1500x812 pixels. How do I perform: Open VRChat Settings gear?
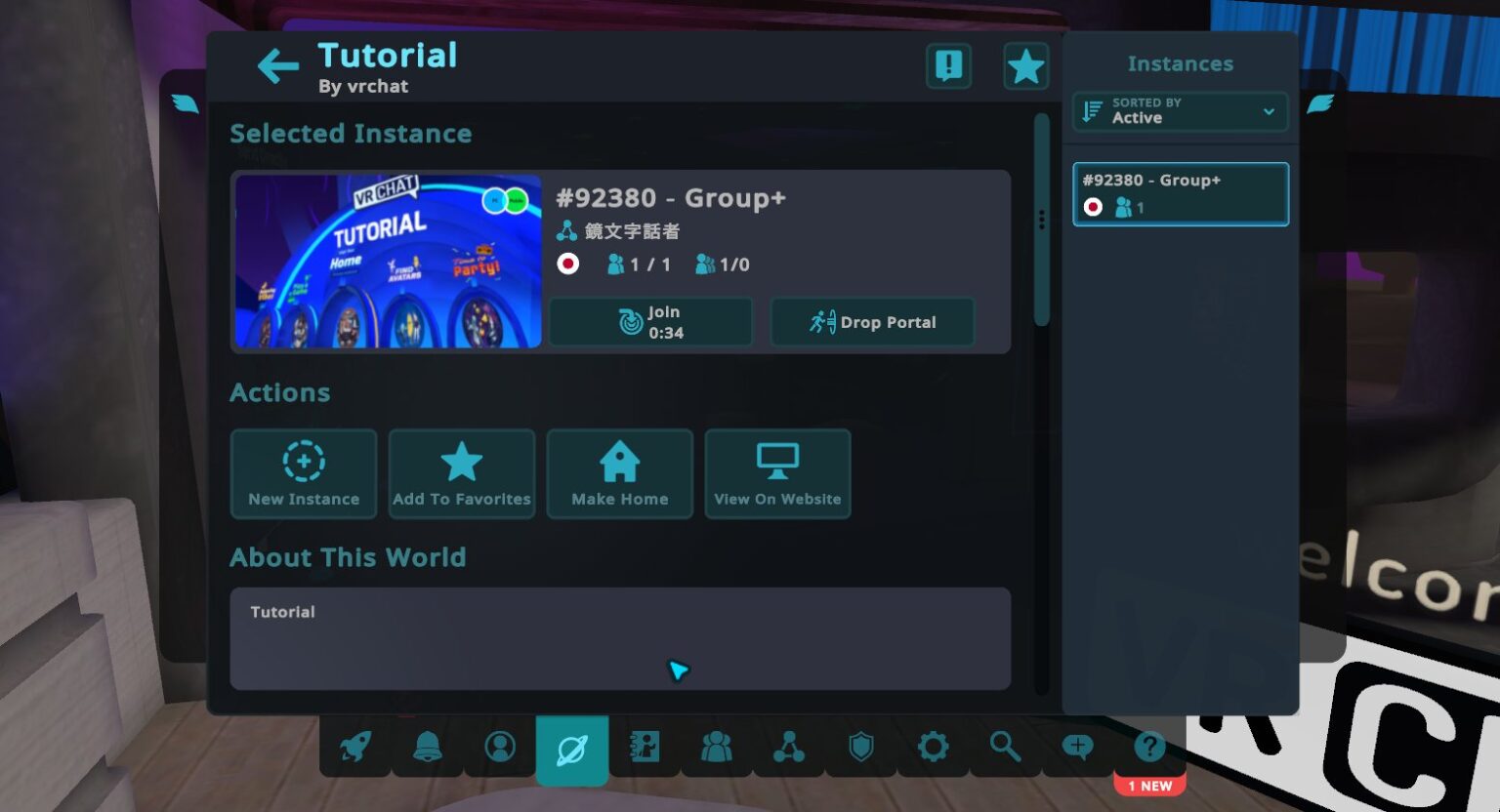pos(933,747)
